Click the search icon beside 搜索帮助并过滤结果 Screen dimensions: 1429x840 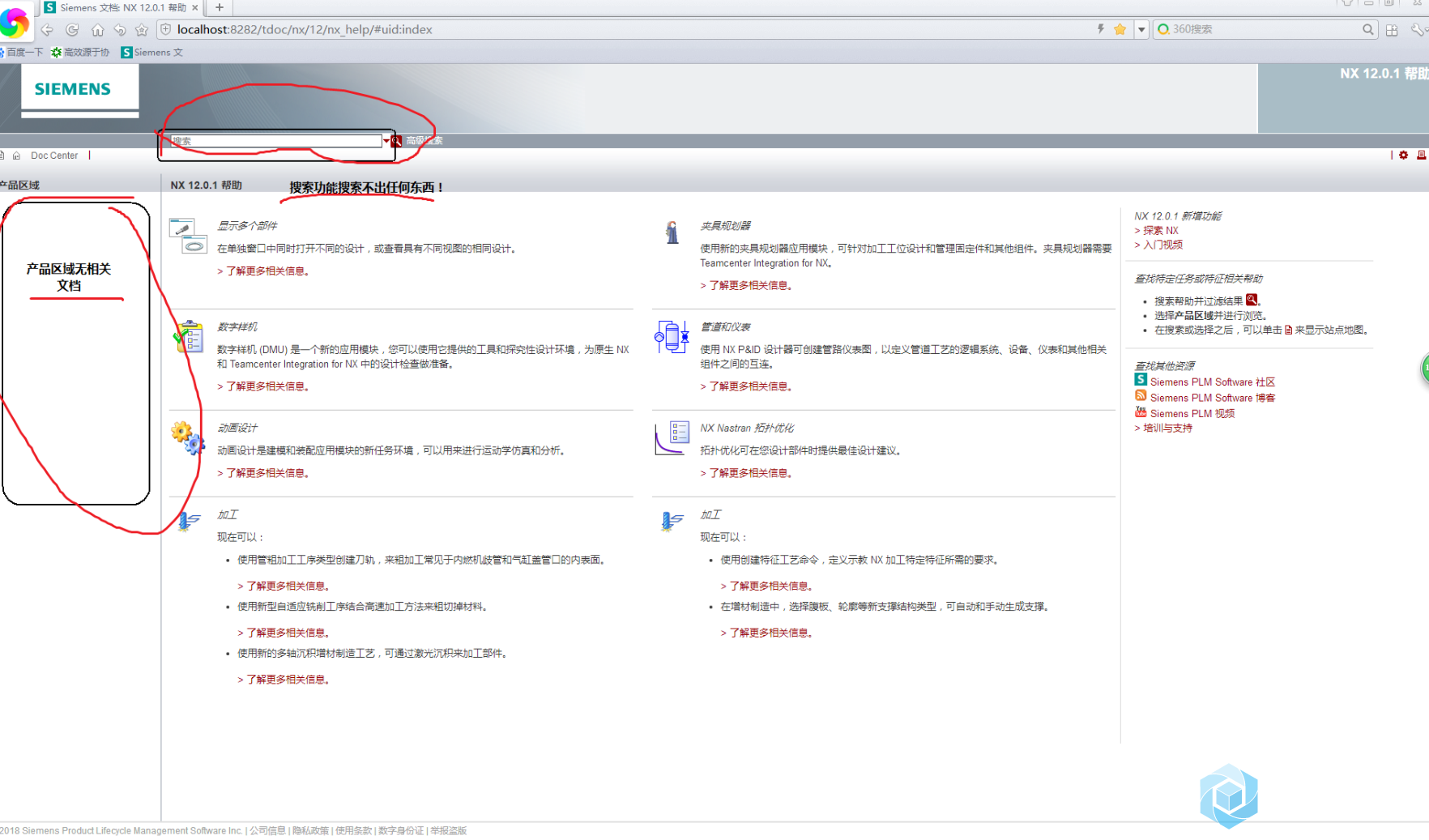[x=1252, y=300]
